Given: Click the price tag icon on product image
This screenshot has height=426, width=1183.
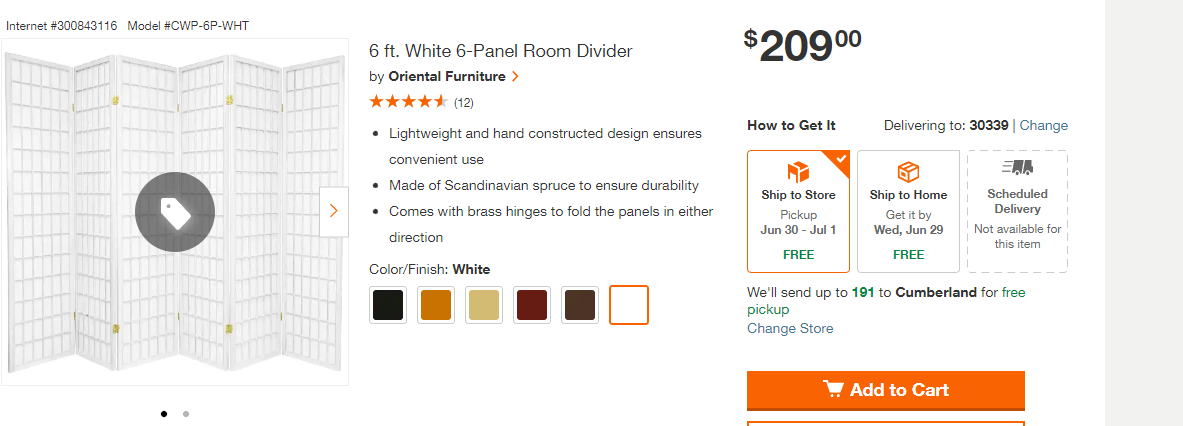Looking at the screenshot, I should coord(175,212).
